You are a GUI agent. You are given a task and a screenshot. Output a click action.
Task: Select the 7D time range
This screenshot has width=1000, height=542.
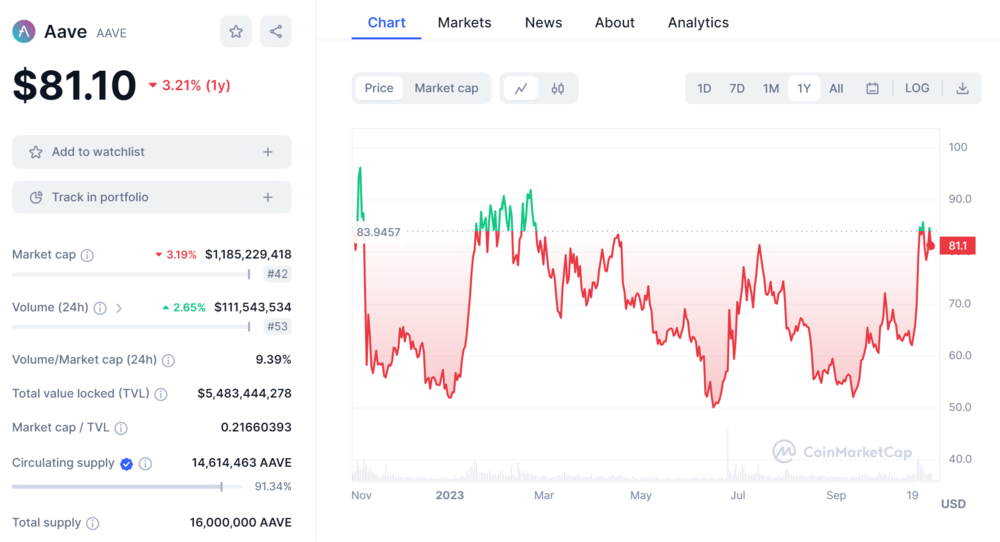737,88
